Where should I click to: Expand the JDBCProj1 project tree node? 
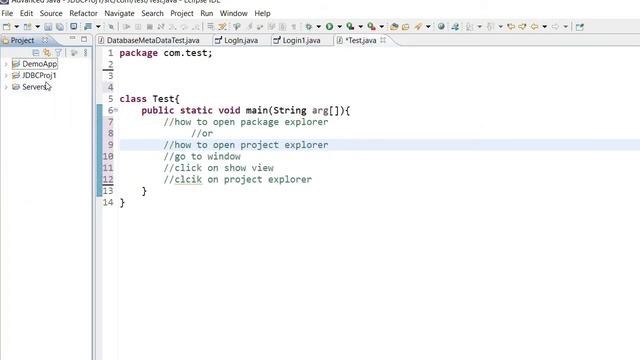pos(6,76)
